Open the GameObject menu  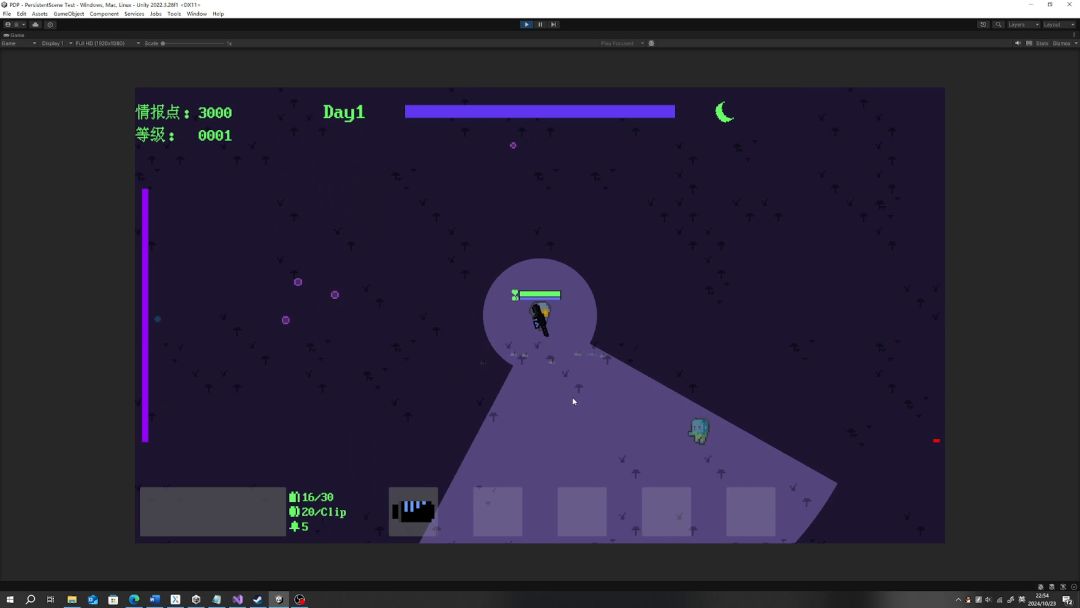[x=68, y=14]
